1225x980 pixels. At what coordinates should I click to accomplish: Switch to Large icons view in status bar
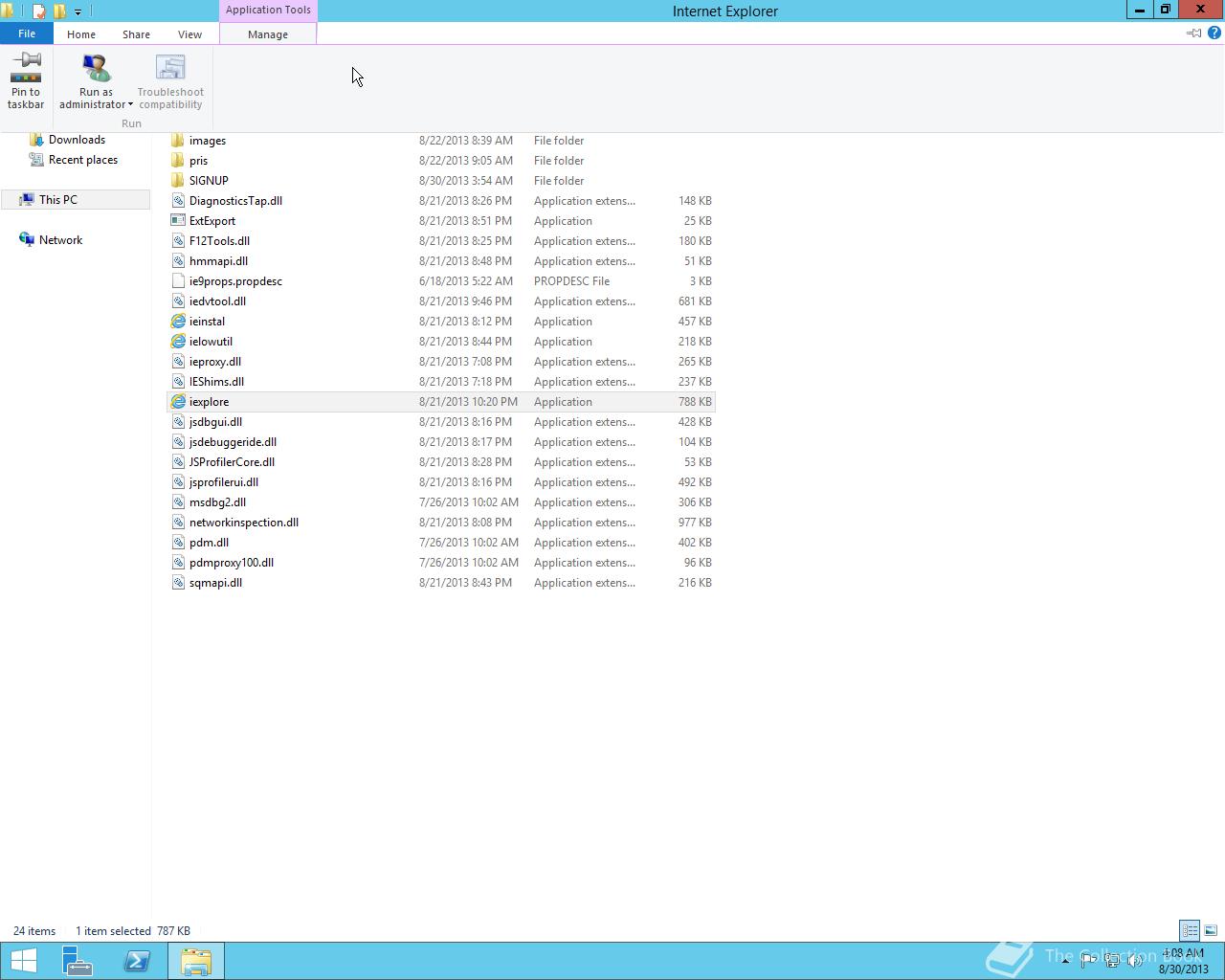coord(1211,930)
